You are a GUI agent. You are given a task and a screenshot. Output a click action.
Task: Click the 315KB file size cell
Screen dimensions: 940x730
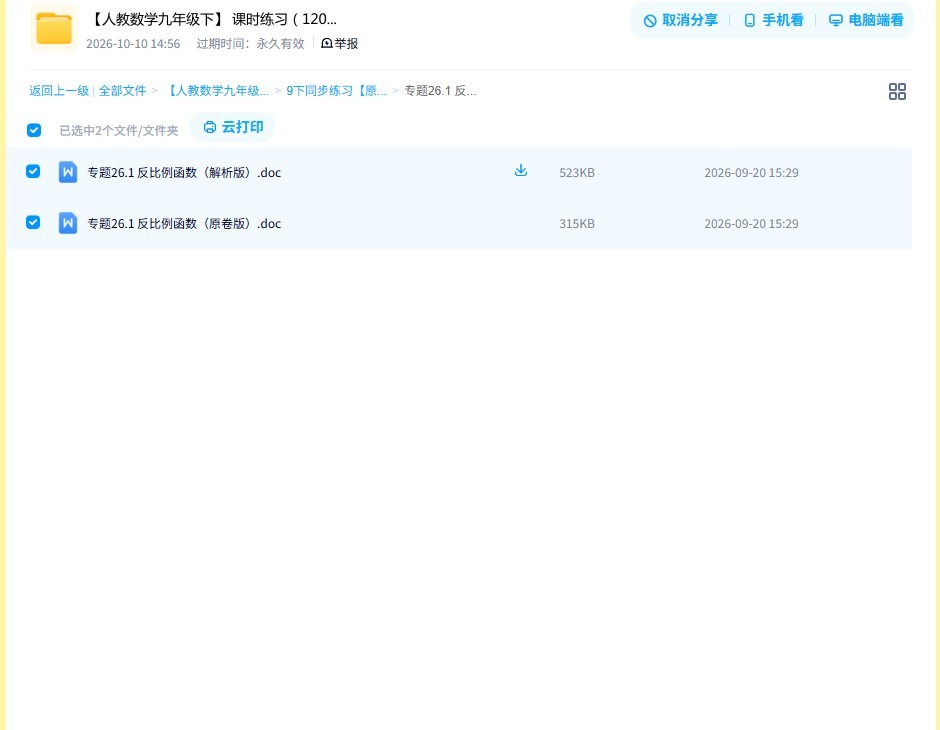[577, 224]
